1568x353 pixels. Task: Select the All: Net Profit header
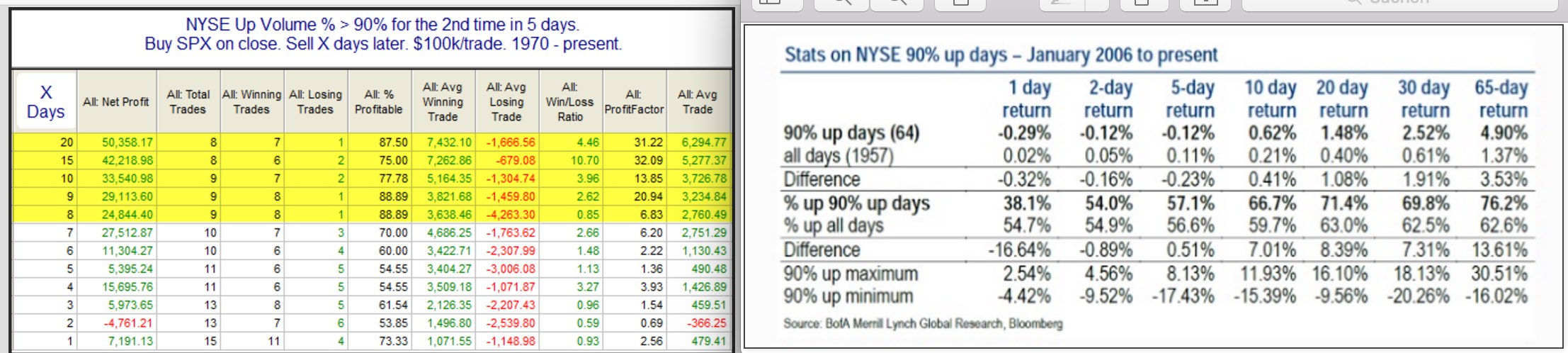(116, 102)
